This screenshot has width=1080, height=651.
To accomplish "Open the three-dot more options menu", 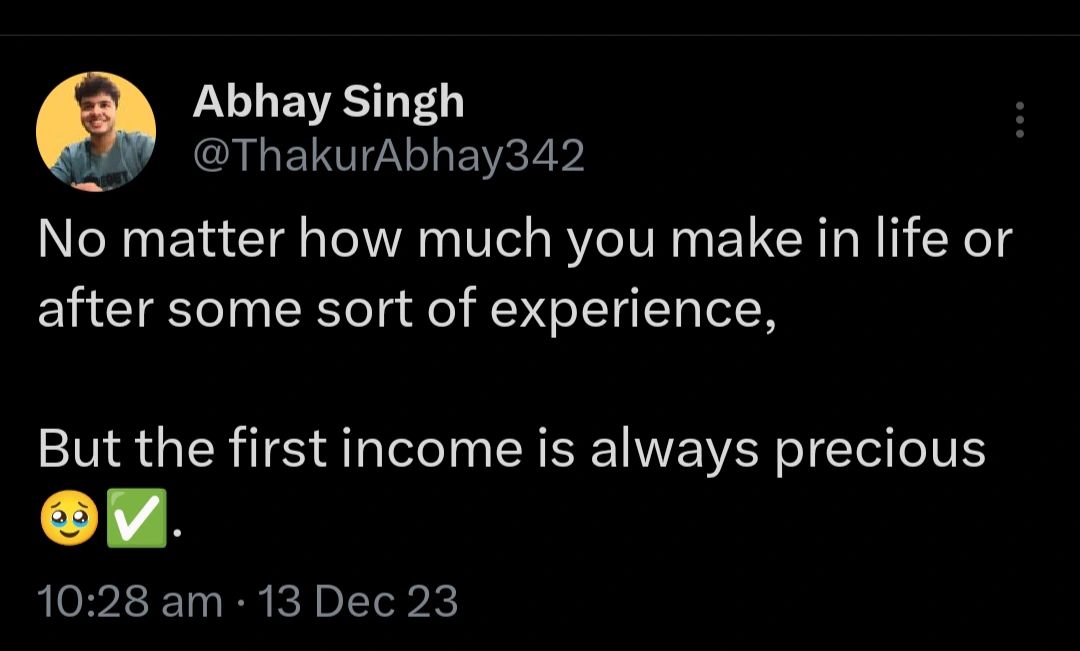I will [x=1019, y=120].
